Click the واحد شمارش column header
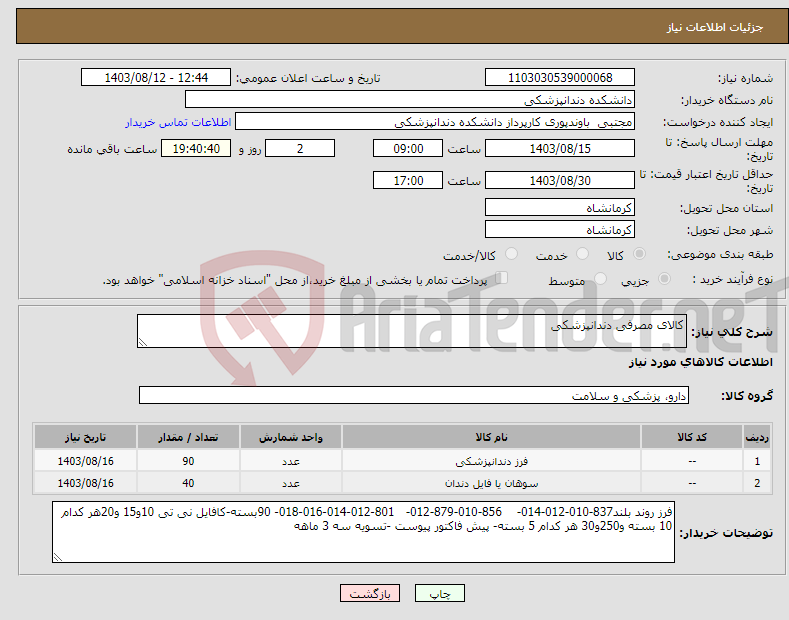 pos(291,437)
